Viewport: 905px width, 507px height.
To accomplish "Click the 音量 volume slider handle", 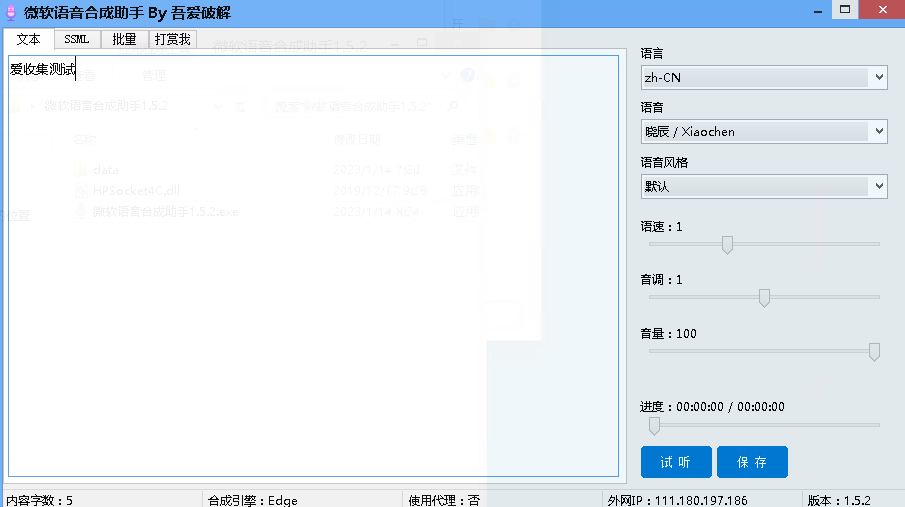I will pos(874,352).
